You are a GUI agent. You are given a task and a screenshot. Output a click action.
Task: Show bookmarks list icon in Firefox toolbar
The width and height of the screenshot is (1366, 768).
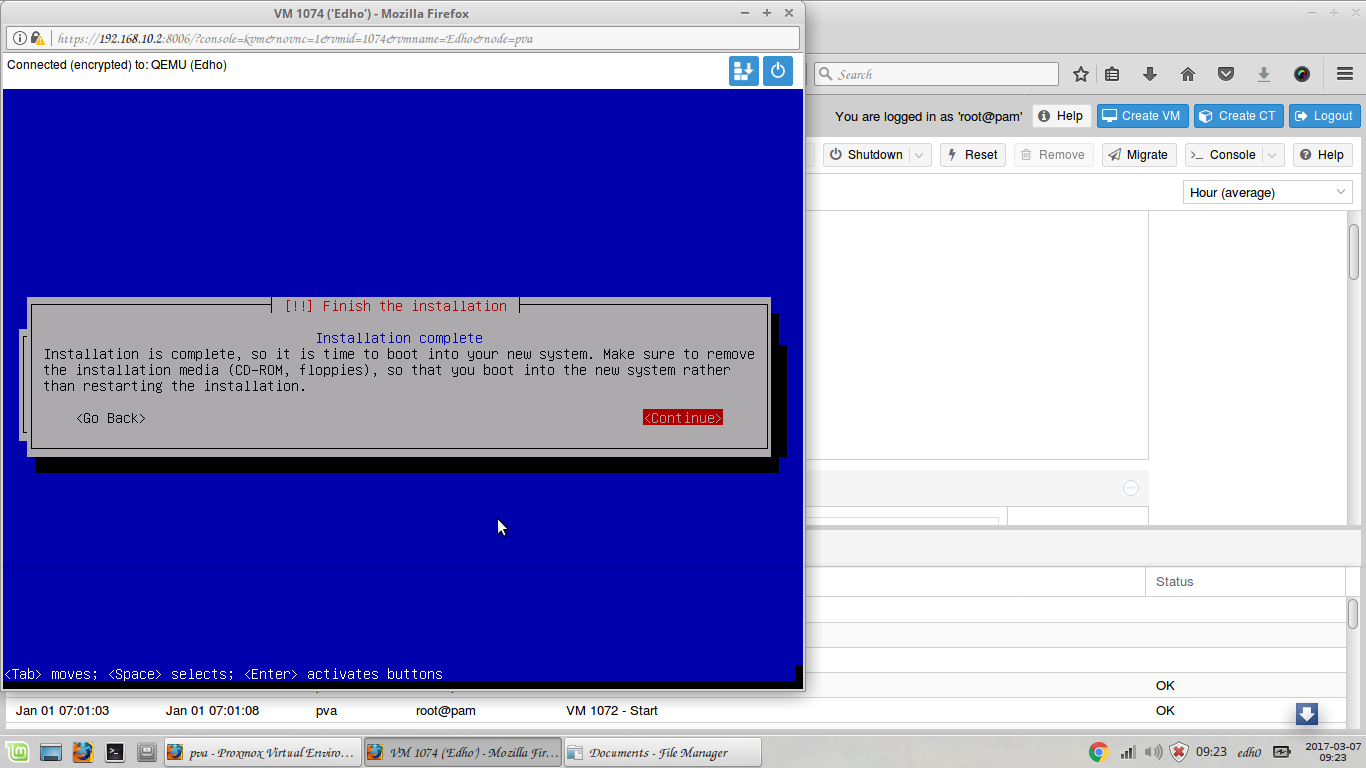coord(1112,74)
